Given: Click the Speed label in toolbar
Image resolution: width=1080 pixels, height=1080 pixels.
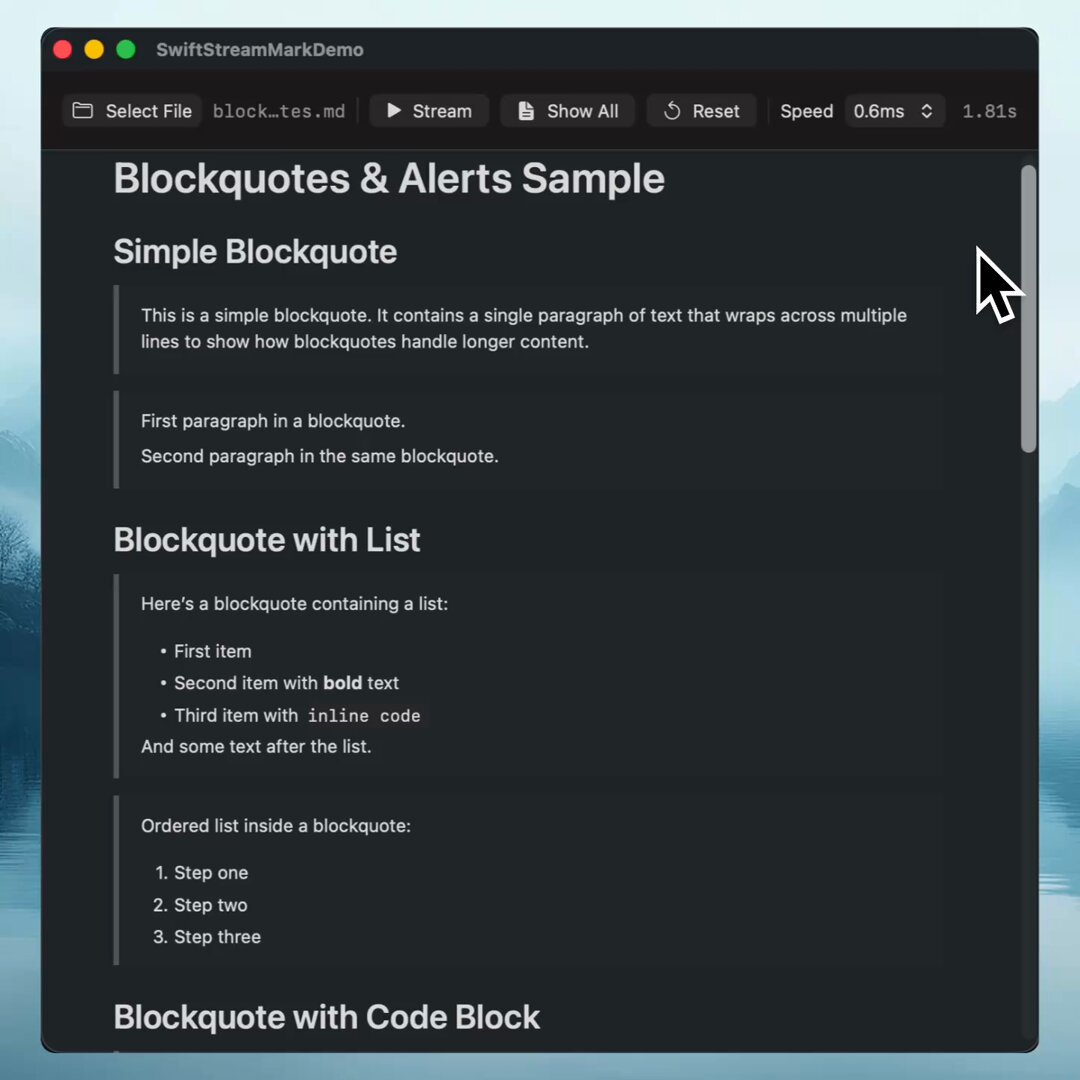Looking at the screenshot, I should tap(807, 112).
